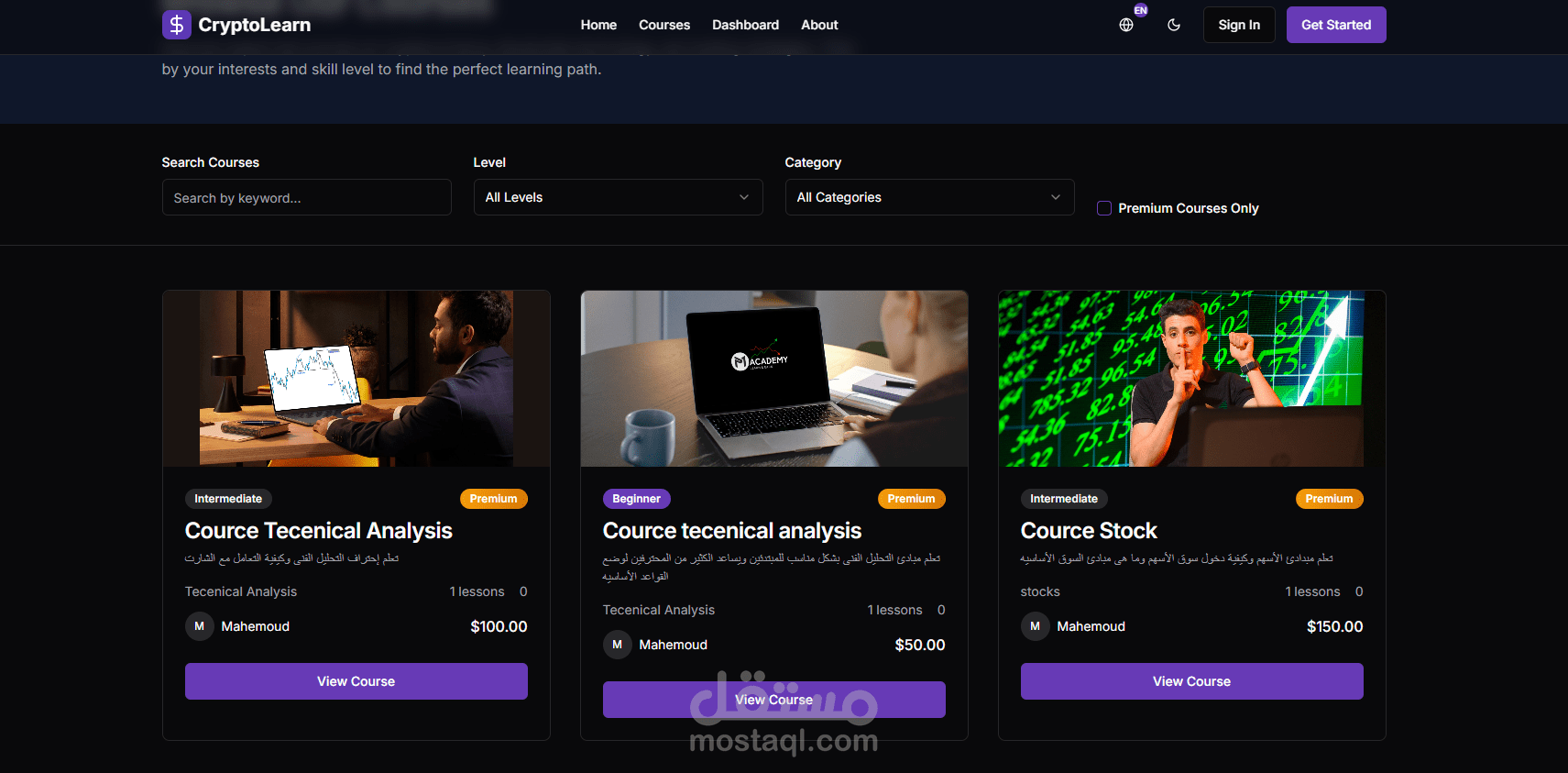Open the Courses nav item
The image size is (1568, 773).
coord(664,25)
